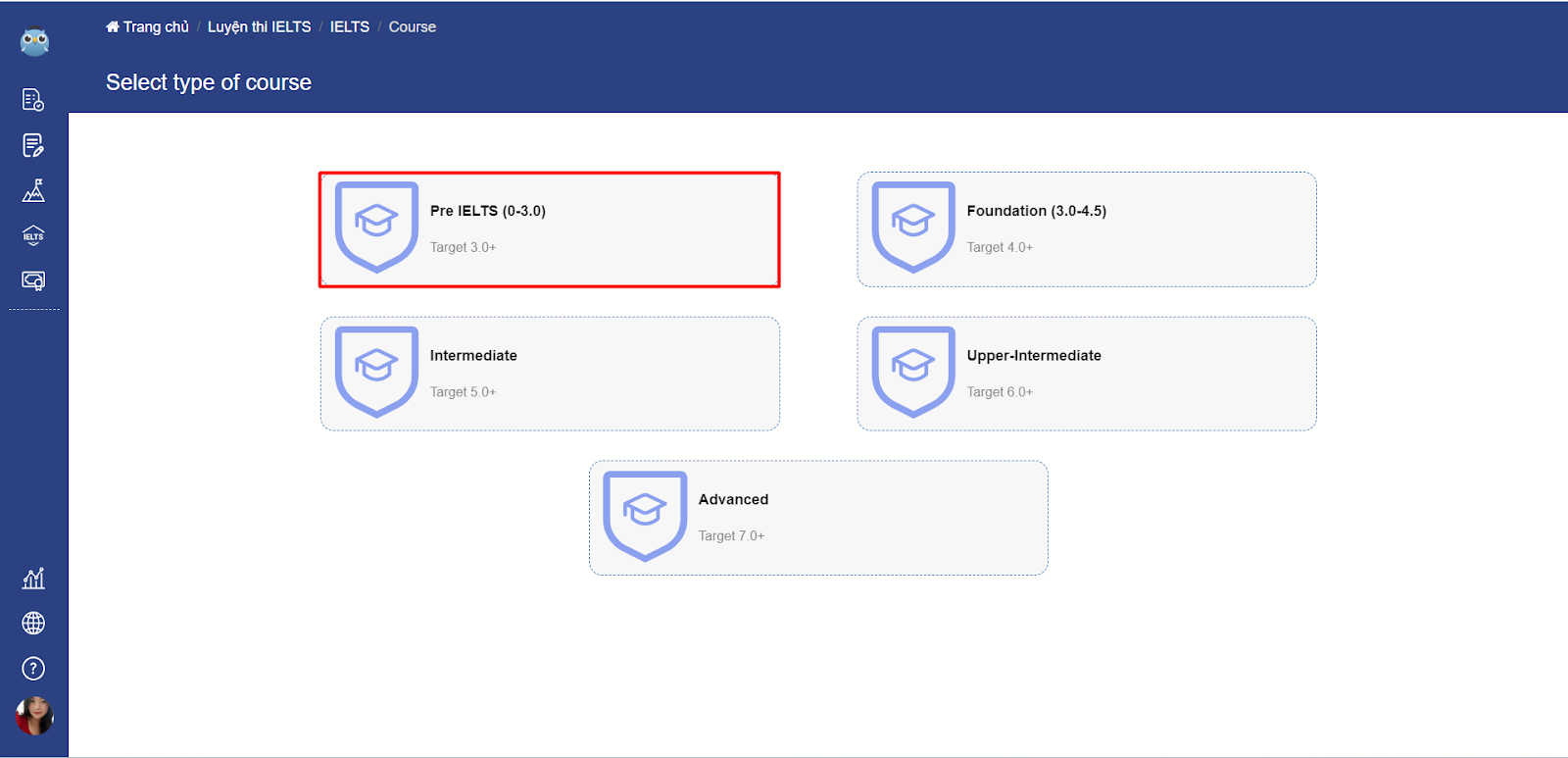The image size is (1568, 758).
Task: Click the user profile avatar
Action: tap(34, 716)
